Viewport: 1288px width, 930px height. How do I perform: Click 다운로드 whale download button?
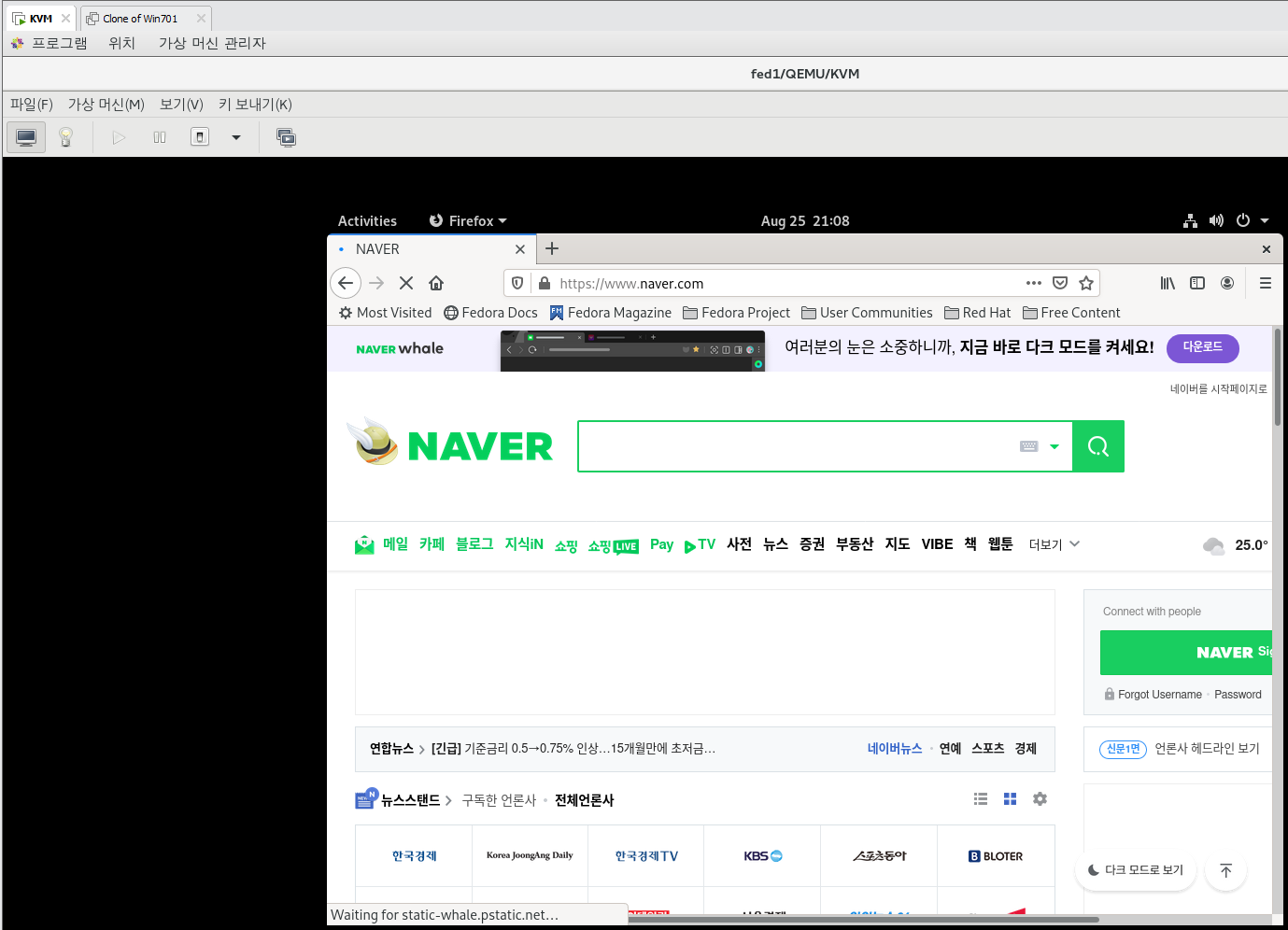[1203, 348]
